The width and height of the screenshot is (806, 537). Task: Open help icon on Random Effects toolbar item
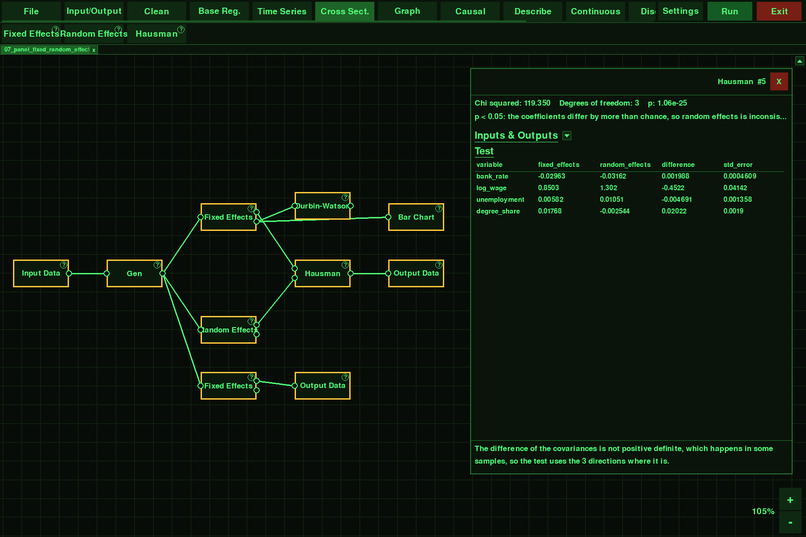pyautogui.click(x=118, y=29)
